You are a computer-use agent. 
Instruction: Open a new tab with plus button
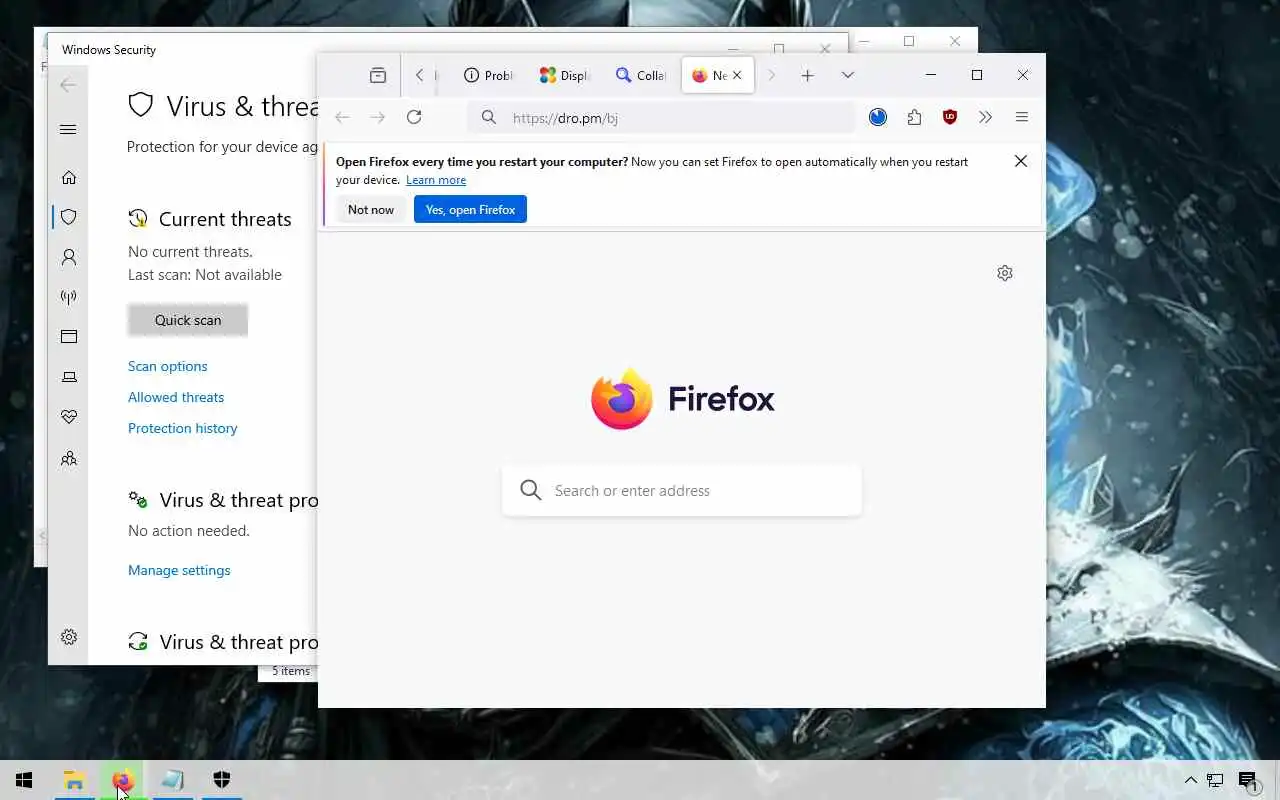pyautogui.click(x=807, y=75)
